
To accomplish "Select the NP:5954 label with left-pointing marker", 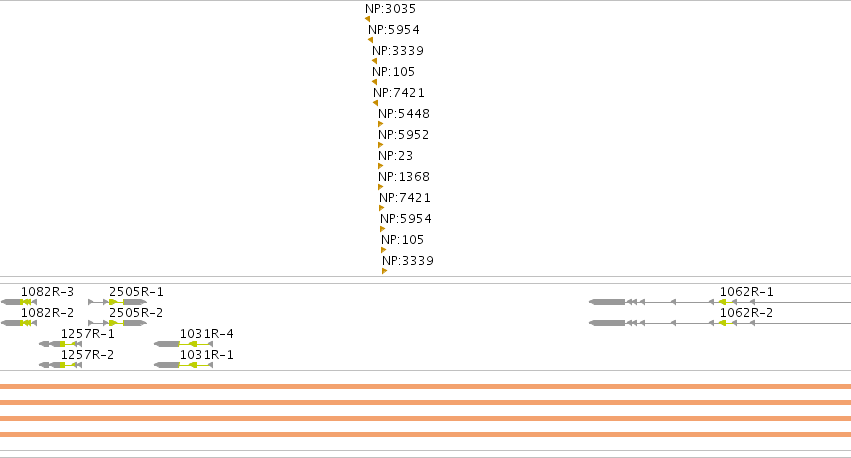I will [393, 30].
